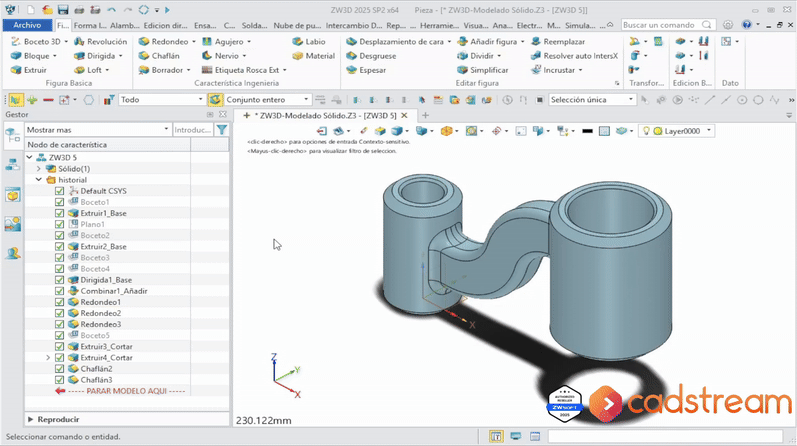
Task: Uncheck the Chaflán3 feature
Action: tap(59, 380)
